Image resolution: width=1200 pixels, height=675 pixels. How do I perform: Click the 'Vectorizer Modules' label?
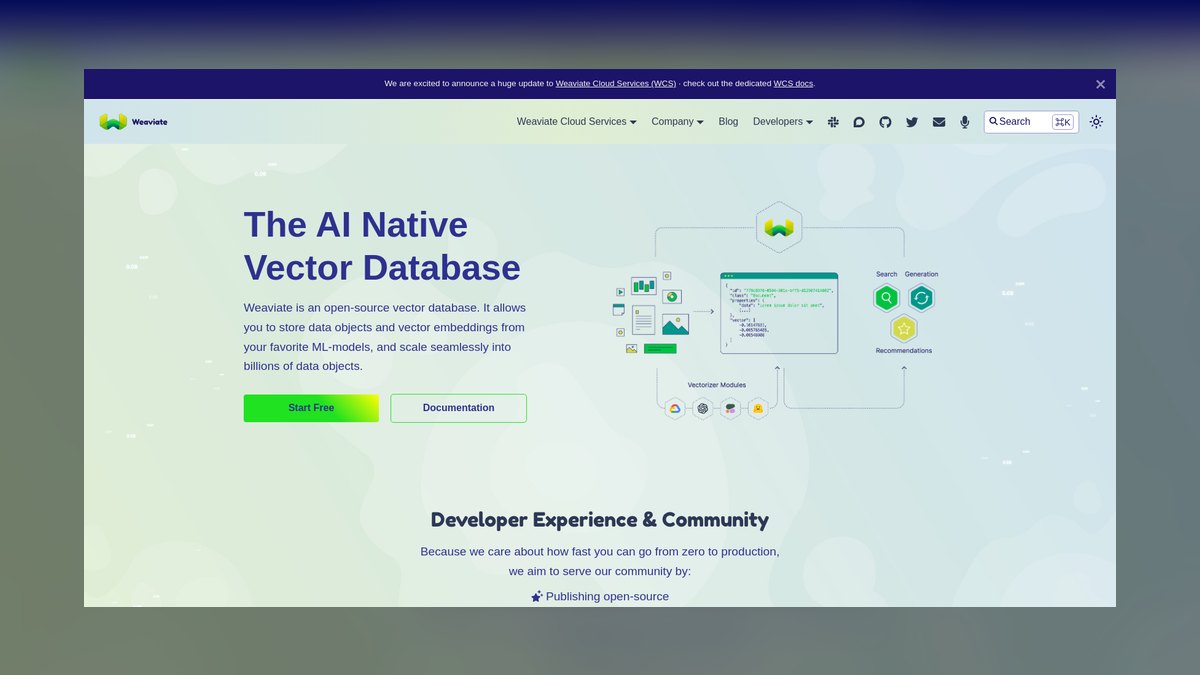[717, 385]
